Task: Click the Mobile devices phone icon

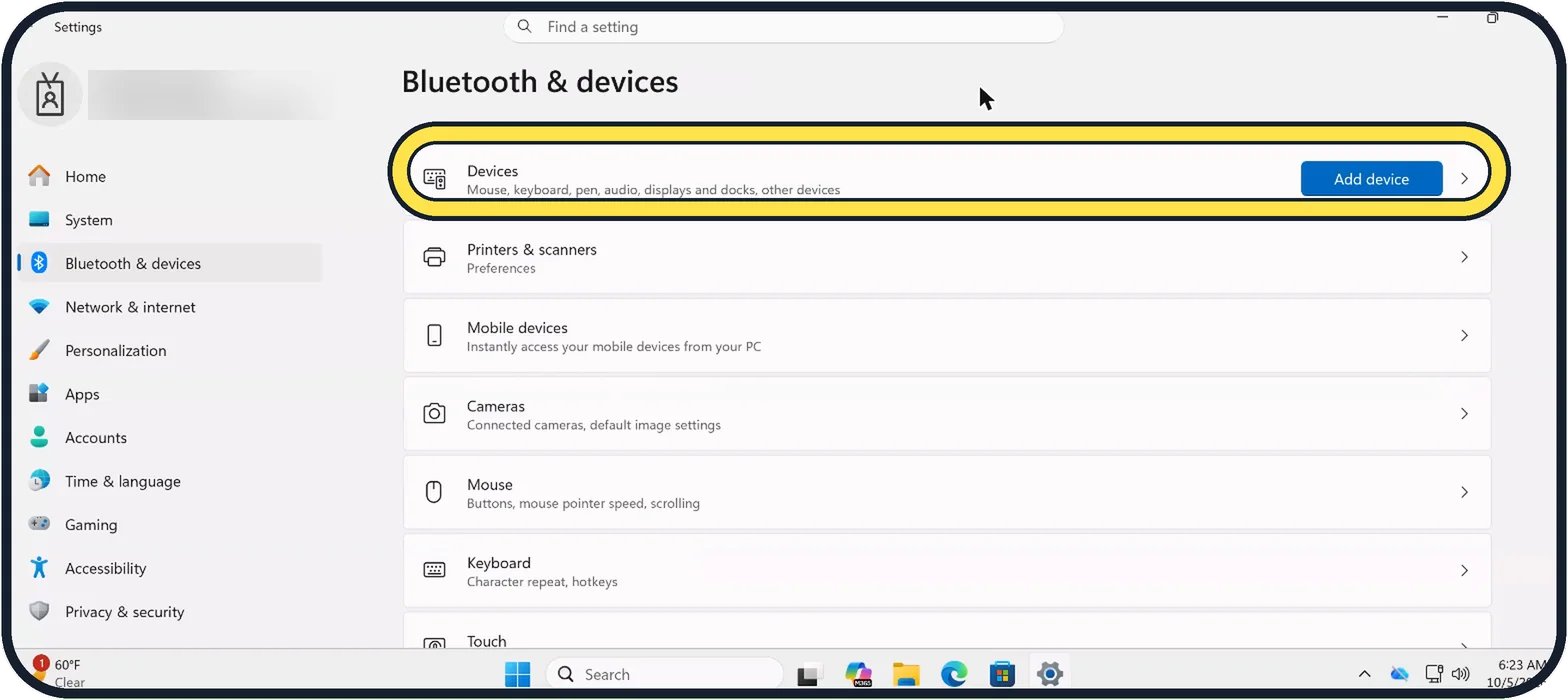Action: (x=434, y=336)
